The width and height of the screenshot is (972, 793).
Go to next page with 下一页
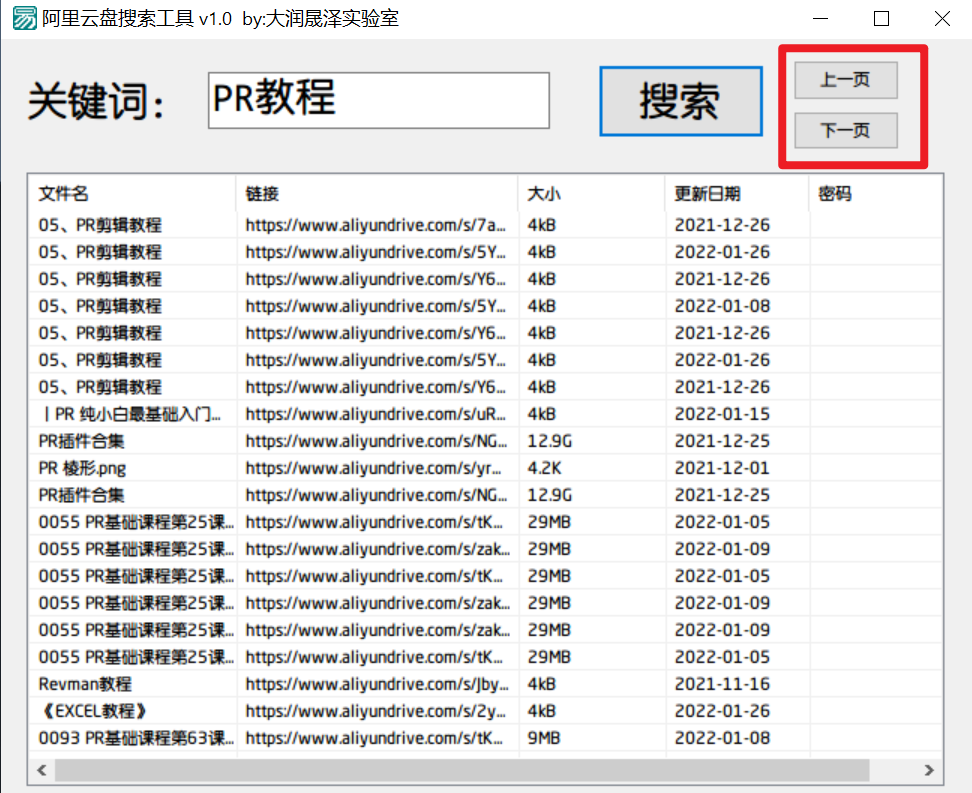pyautogui.click(x=846, y=130)
